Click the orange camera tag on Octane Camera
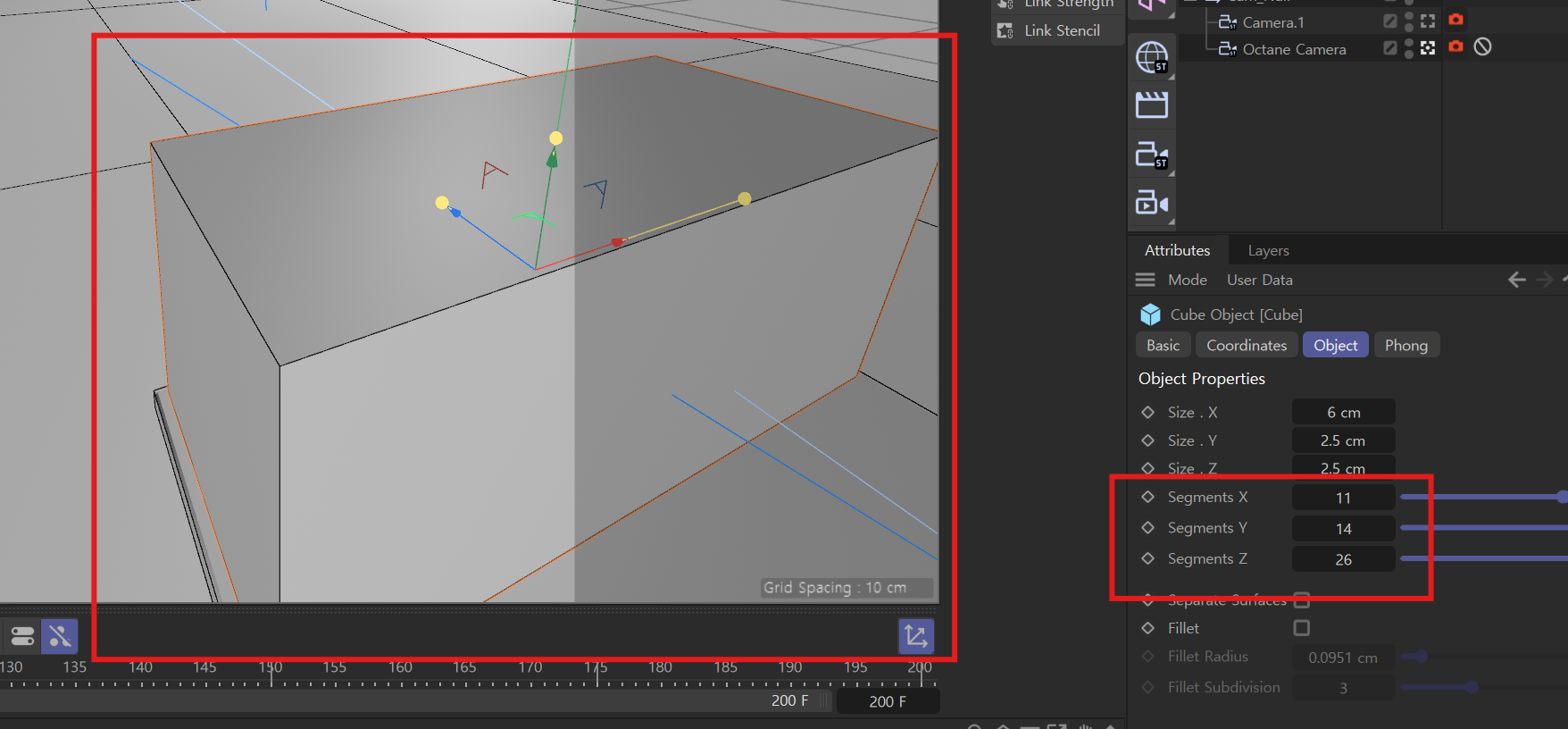Screen dimensions: 1568x729 point(1455,46)
